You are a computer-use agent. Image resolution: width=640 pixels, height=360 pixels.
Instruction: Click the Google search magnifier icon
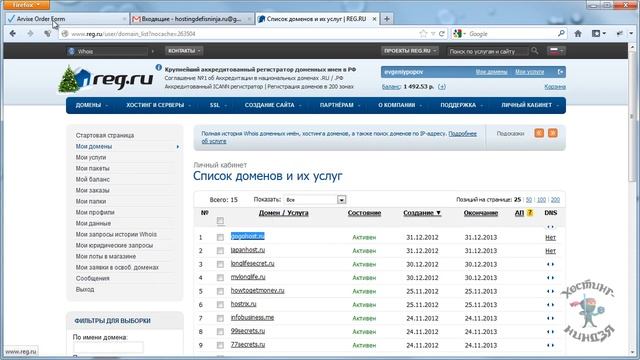[561, 33]
